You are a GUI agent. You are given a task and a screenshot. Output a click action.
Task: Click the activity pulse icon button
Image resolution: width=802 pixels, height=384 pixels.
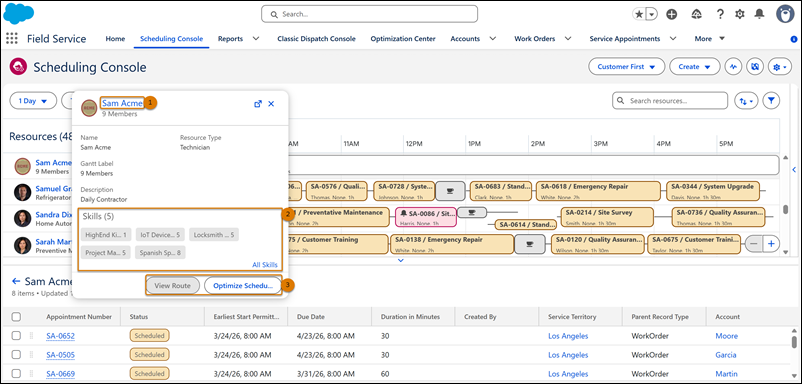point(734,66)
